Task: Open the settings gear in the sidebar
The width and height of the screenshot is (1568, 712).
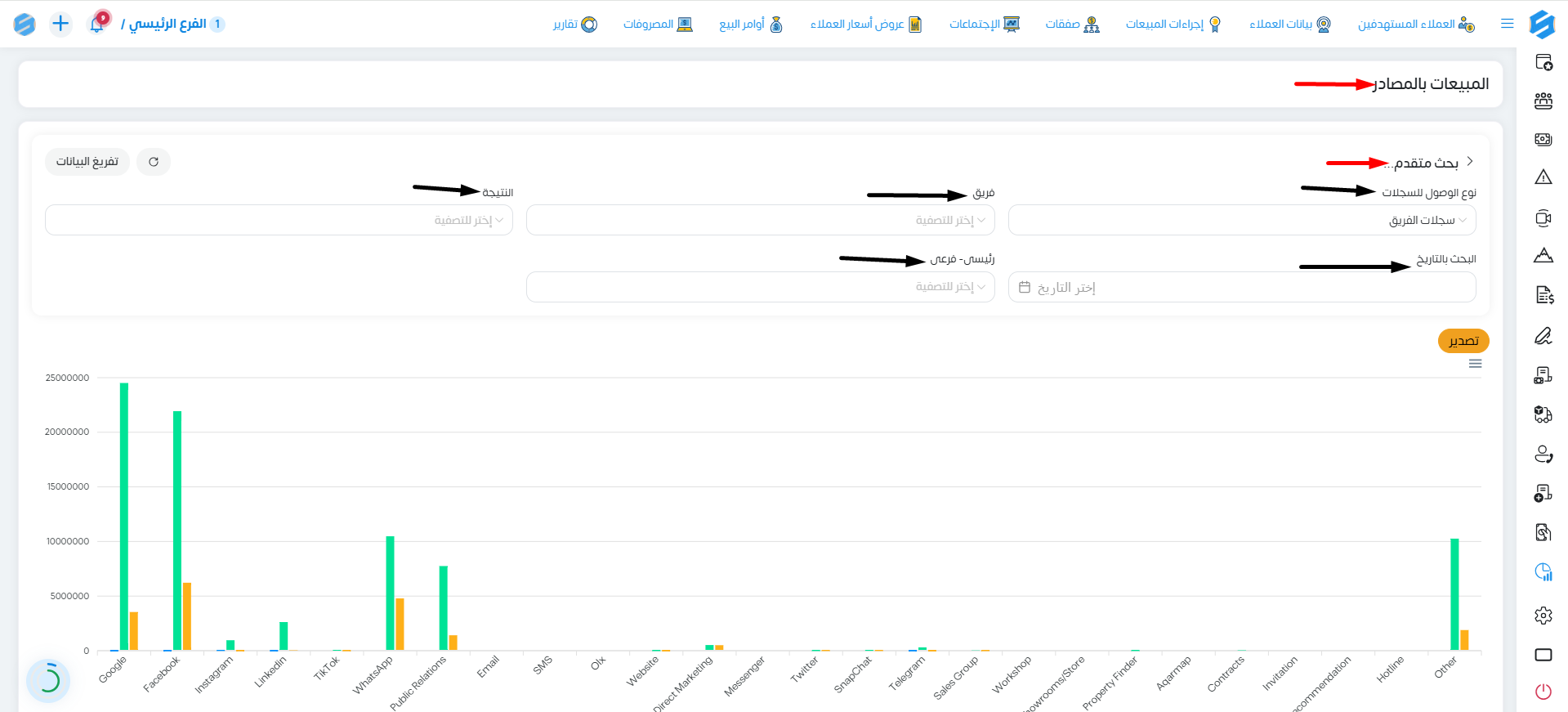Action: [x=1543, y=616]
